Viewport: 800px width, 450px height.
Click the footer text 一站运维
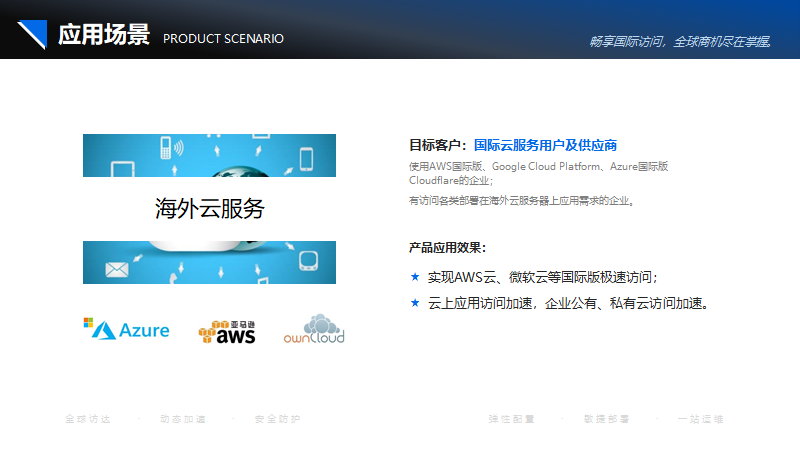pos(701,419)
